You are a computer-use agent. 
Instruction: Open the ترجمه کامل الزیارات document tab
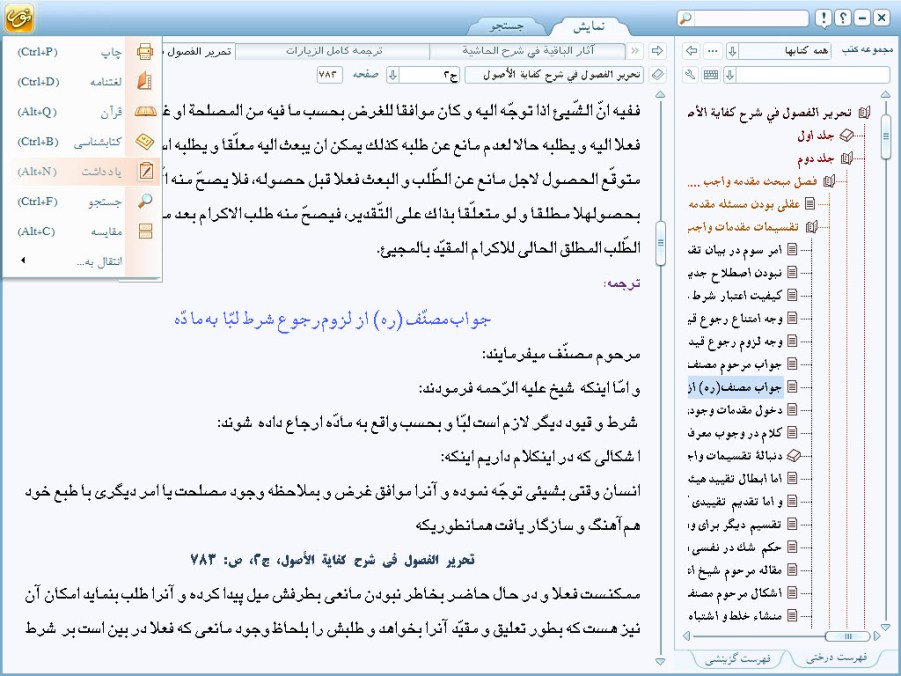tap(333, 51)
